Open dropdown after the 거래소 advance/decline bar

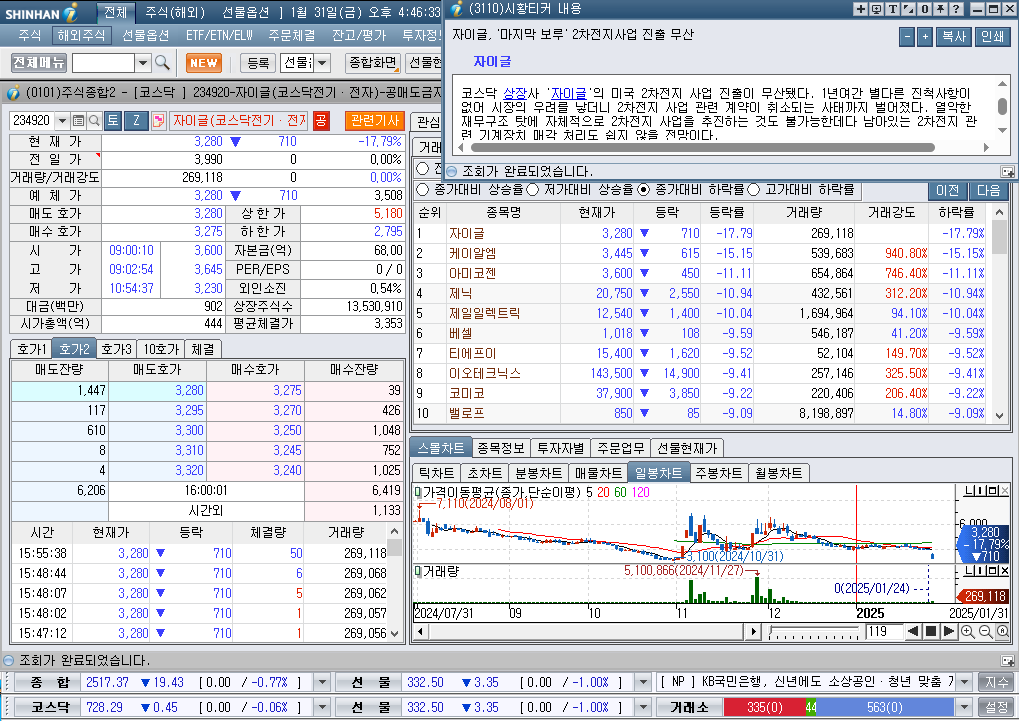point(965,707)
